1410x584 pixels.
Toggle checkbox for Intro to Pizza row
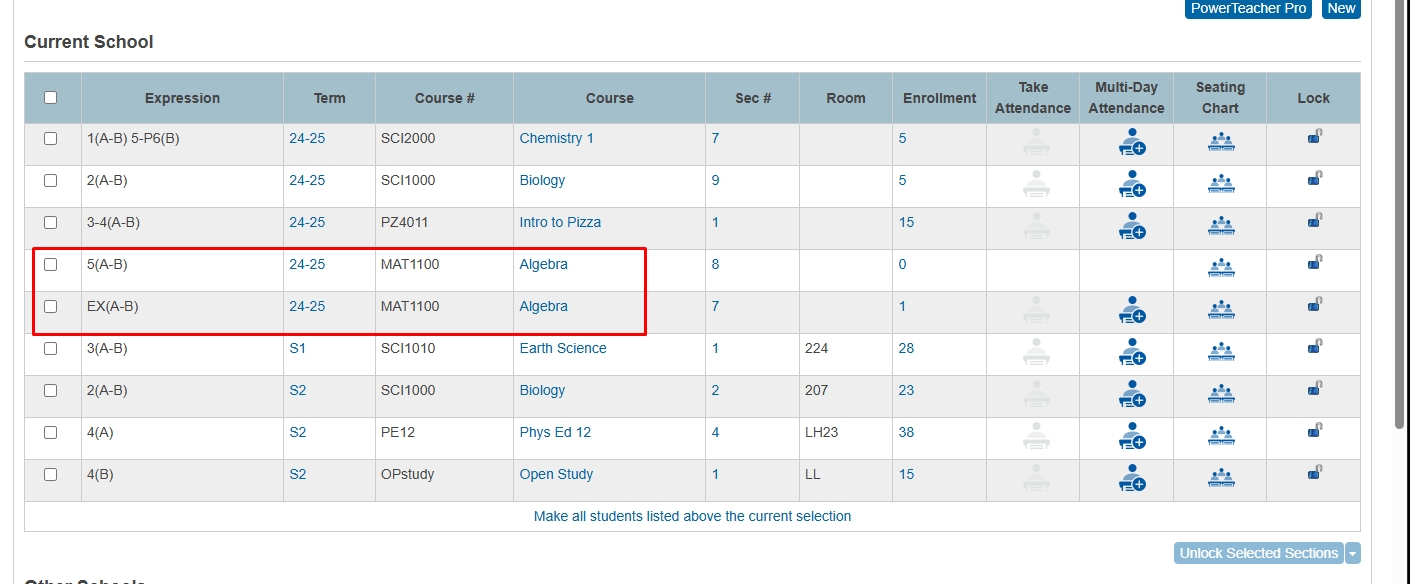point(51,223)
